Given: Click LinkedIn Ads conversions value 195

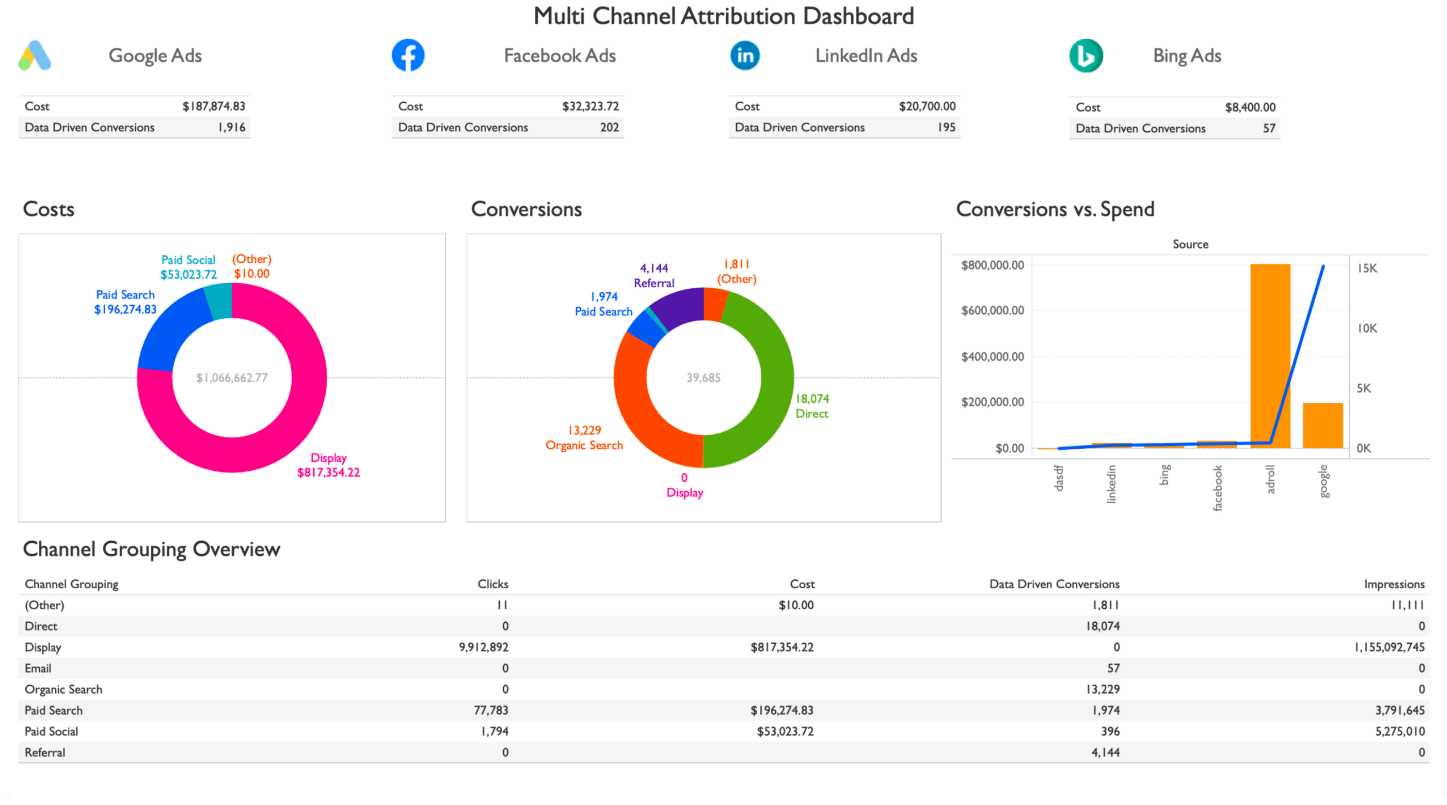Looking at the screenshot, I should tap(946, 127).
